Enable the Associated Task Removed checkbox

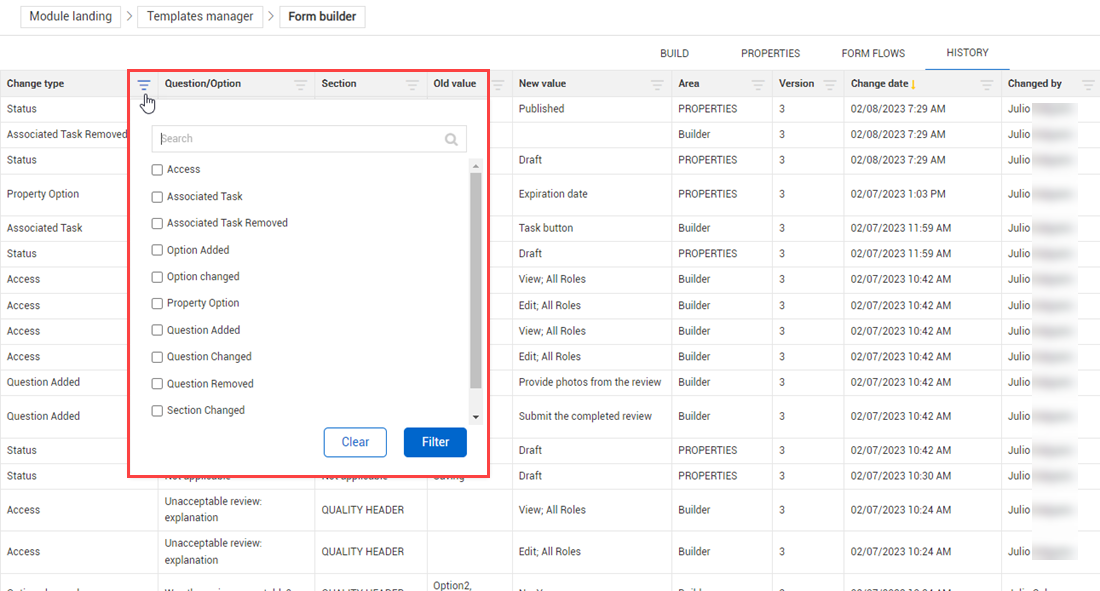(157, 223)
